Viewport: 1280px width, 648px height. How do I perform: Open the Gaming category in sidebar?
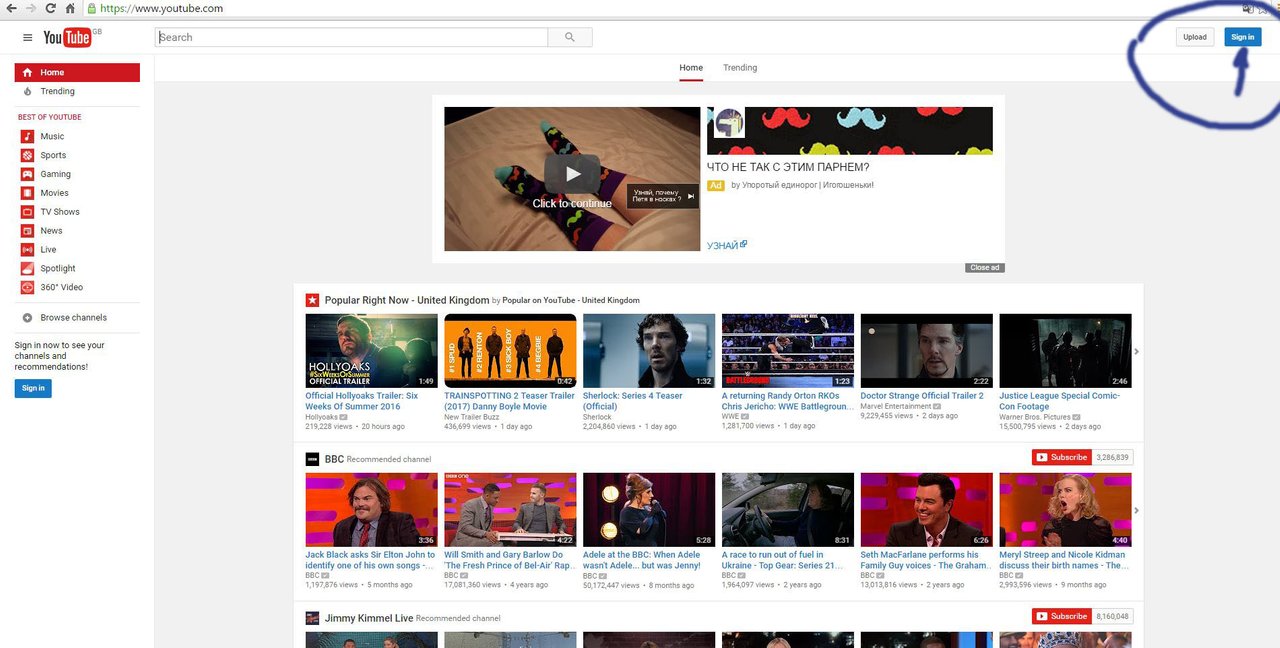pos(56,174)
